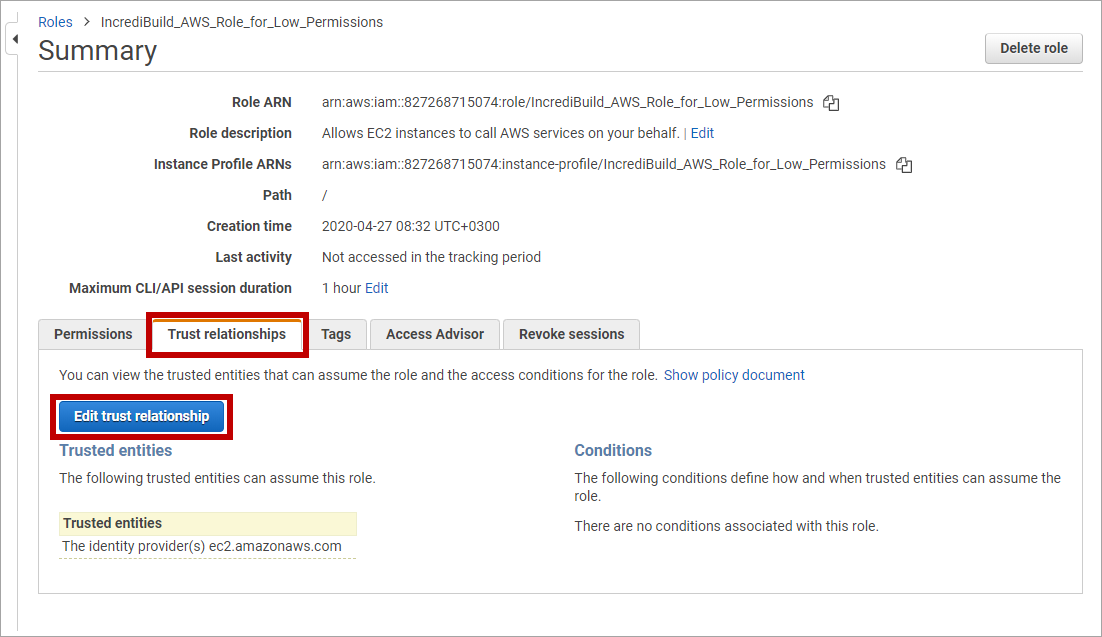1102x637 pixels.
Task: Go to the Revoke sessions tab
Action: pos(571,334)
